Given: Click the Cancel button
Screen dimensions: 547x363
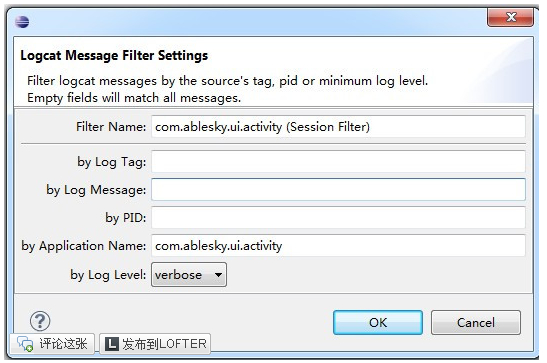Looking at the screenshot, I should point(476,323).
